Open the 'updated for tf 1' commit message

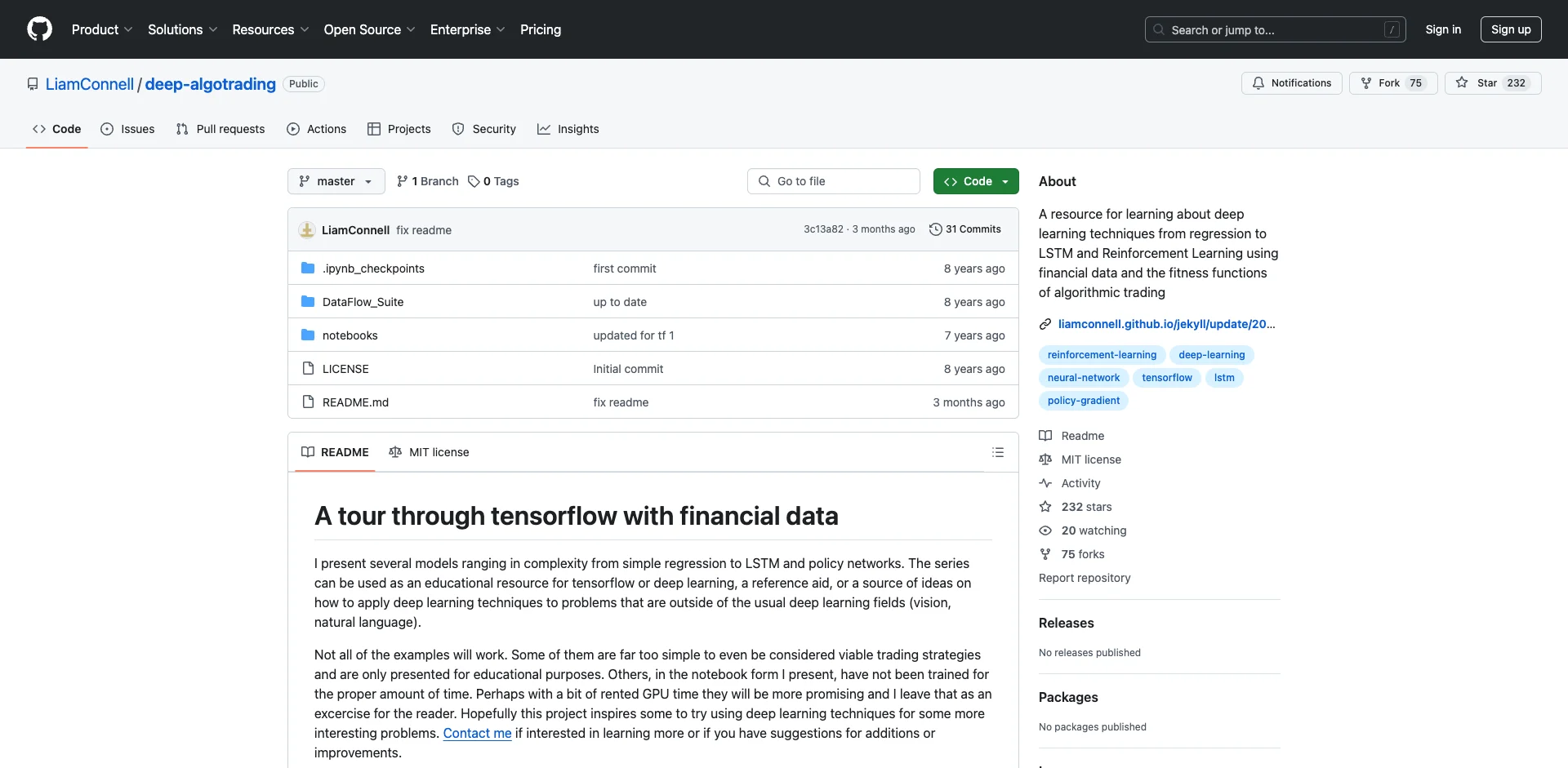tap(634, 335)
